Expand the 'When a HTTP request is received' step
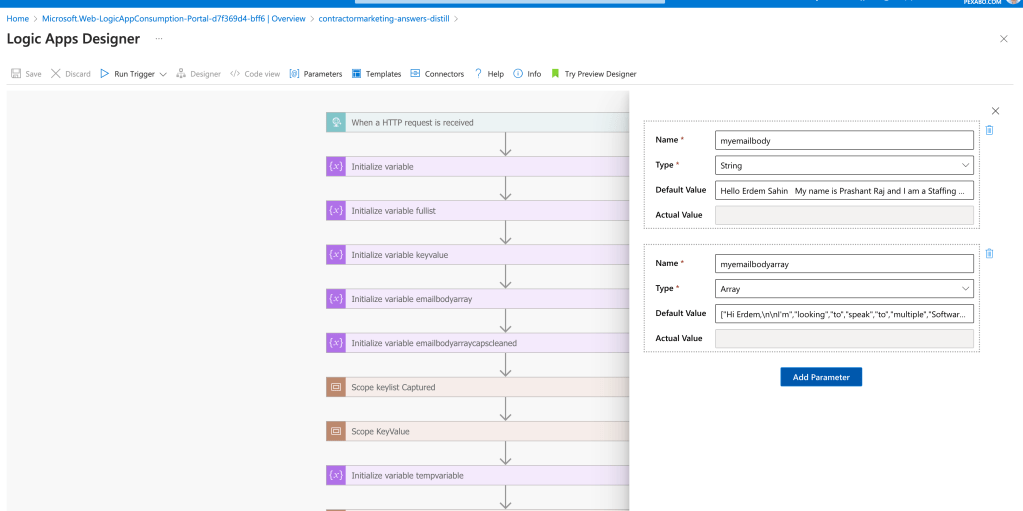This screenshot has height=511, width=1023. coord(478,122)
